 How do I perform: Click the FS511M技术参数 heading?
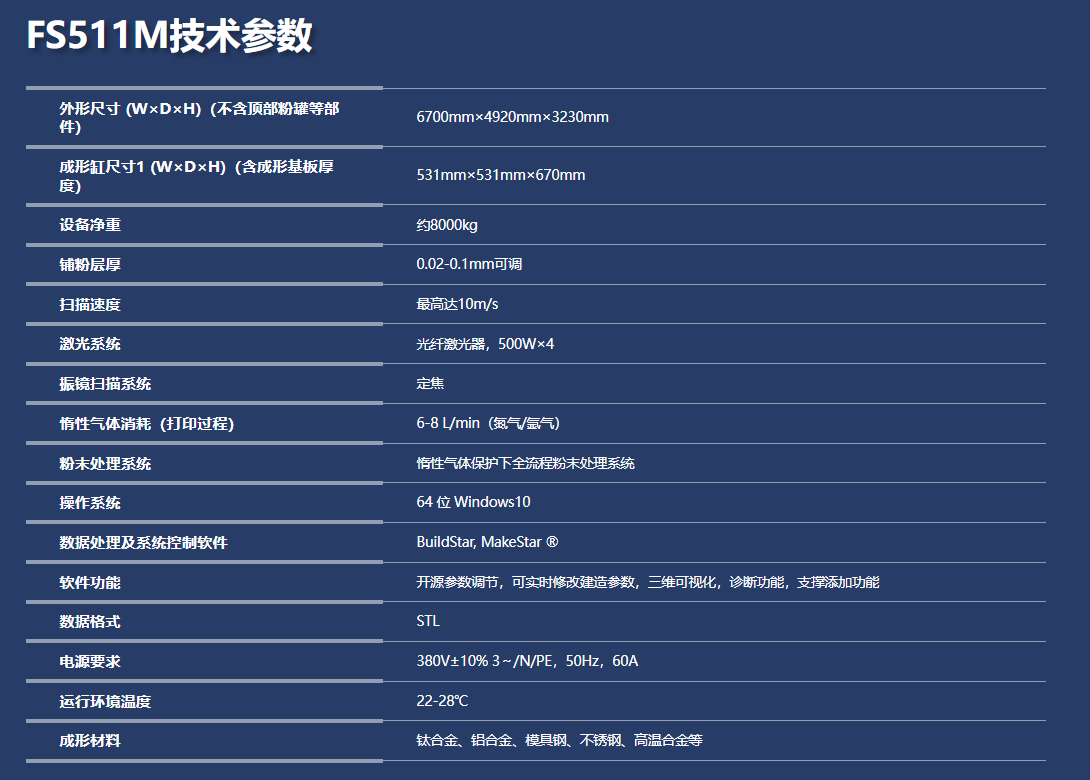(169, 36)
